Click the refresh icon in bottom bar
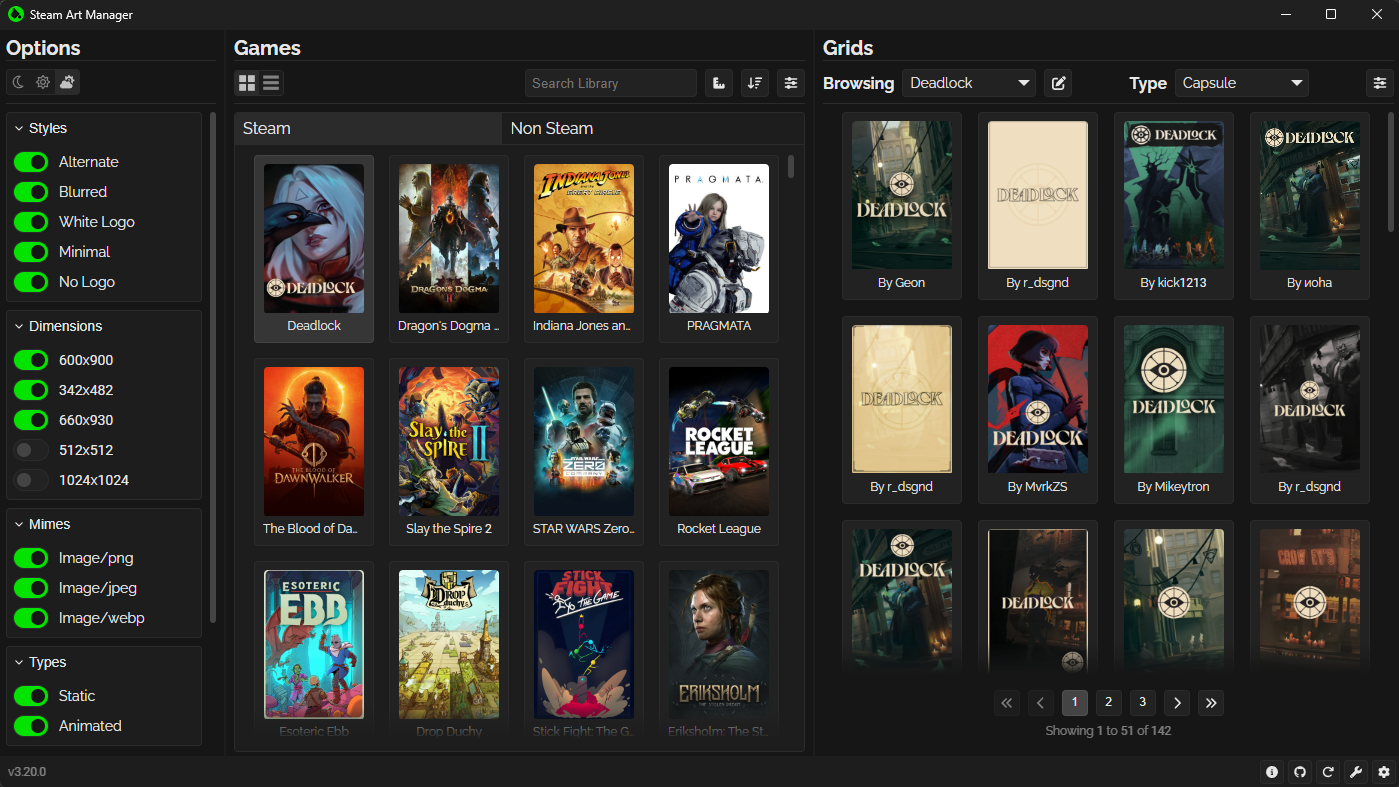 click(x=1328, y=772)
